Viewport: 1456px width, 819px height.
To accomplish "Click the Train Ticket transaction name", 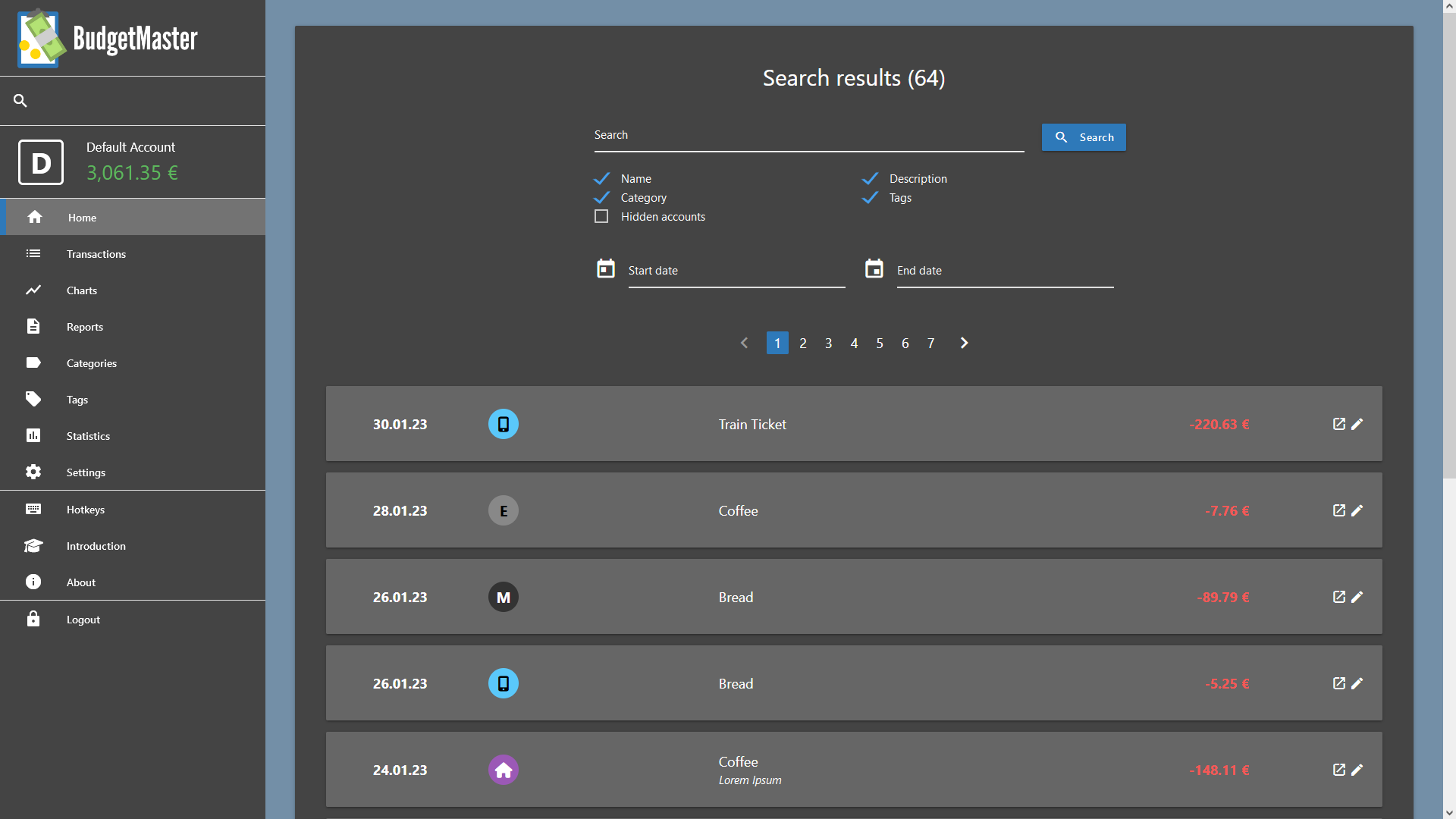I will coord(752,424).
